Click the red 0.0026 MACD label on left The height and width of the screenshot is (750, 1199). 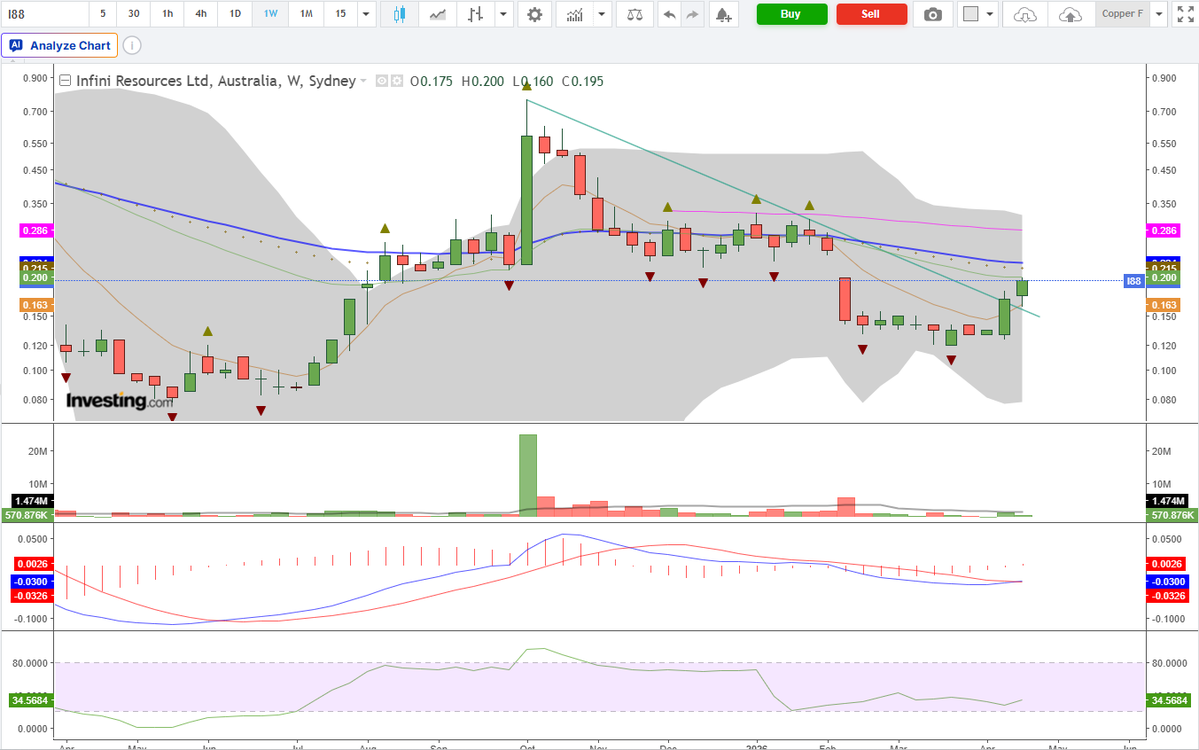click(33, 564)
